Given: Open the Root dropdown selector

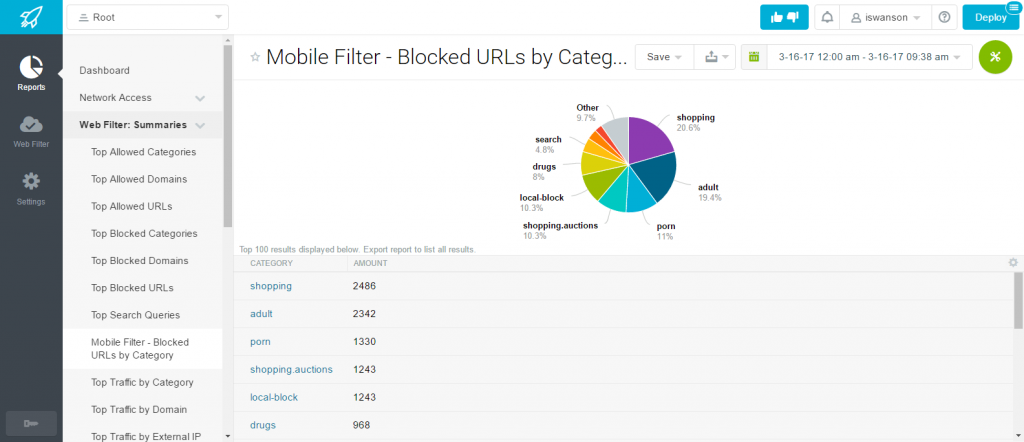Looking at the screenshot, I should tap(148, 18).
